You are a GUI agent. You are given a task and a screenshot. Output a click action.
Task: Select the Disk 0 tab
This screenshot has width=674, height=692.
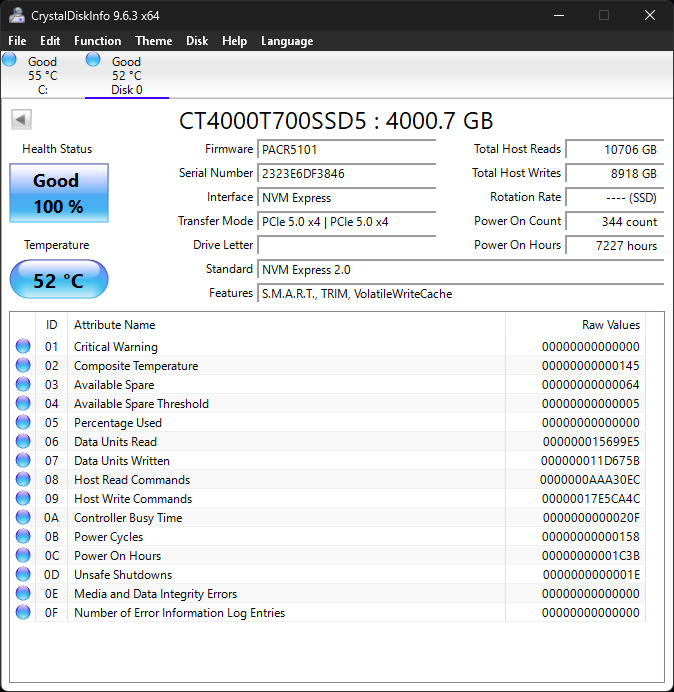(x=127, y=75)
